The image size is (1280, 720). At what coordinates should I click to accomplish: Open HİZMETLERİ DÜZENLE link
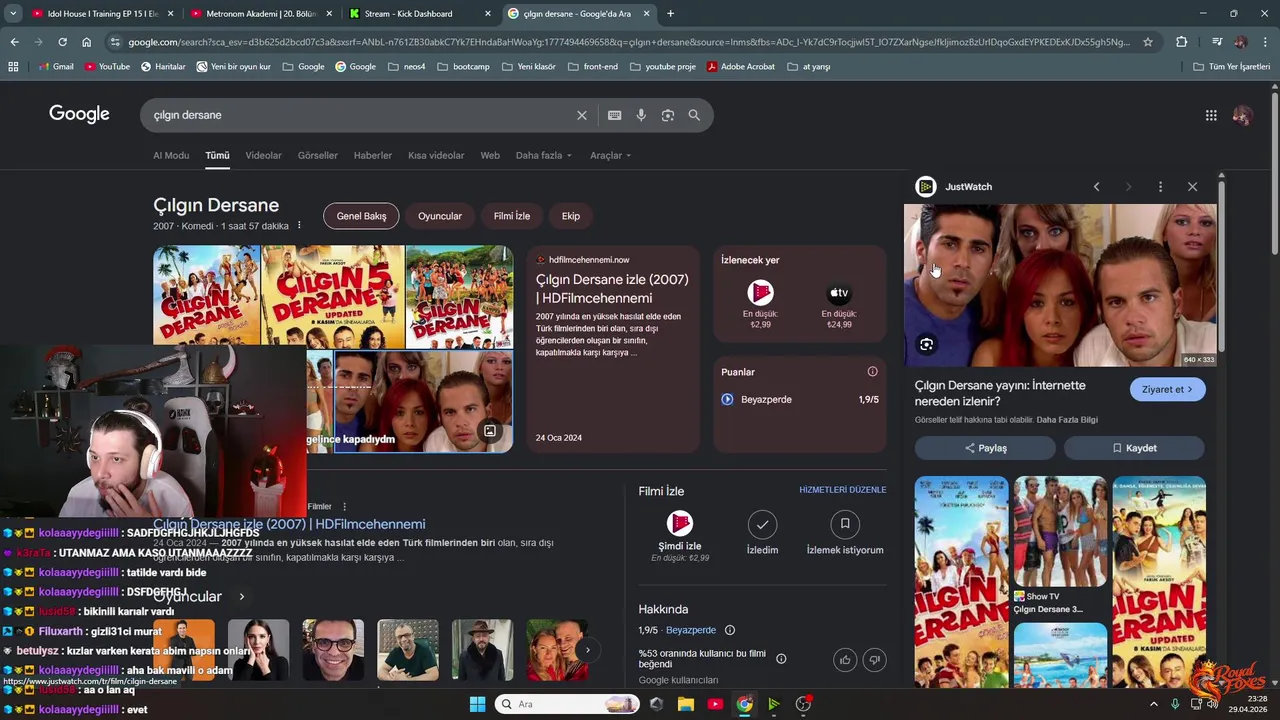[843, 490]
